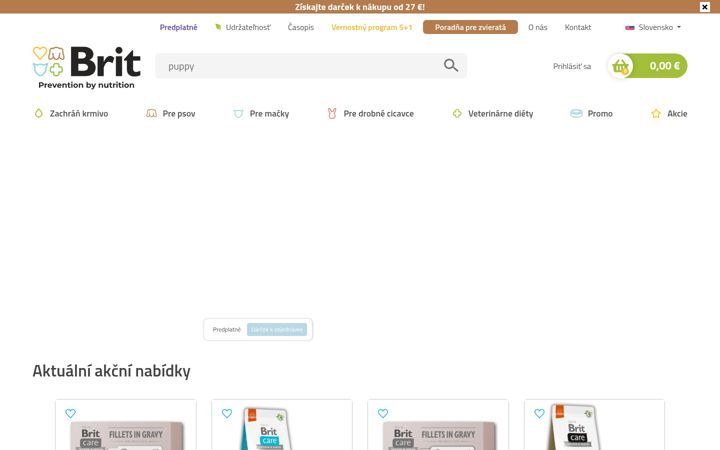
Task: Click the bowl icon beside Promo
Action: (576, 113)
